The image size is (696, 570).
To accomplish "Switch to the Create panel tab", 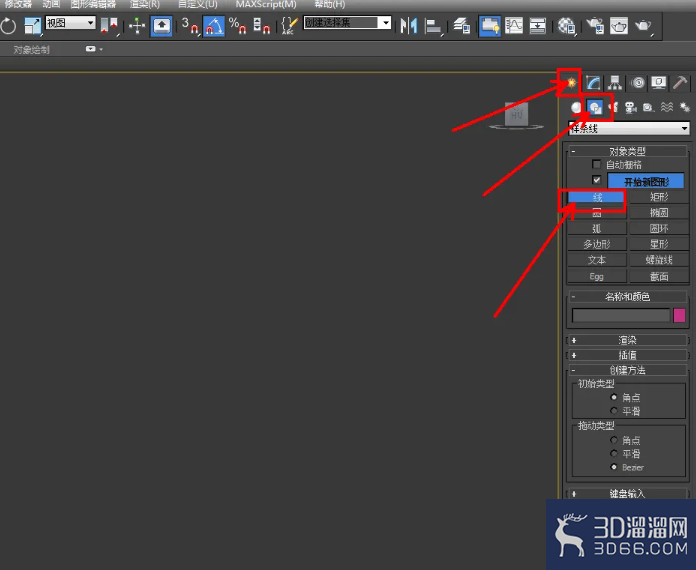I will coord(571,83).
